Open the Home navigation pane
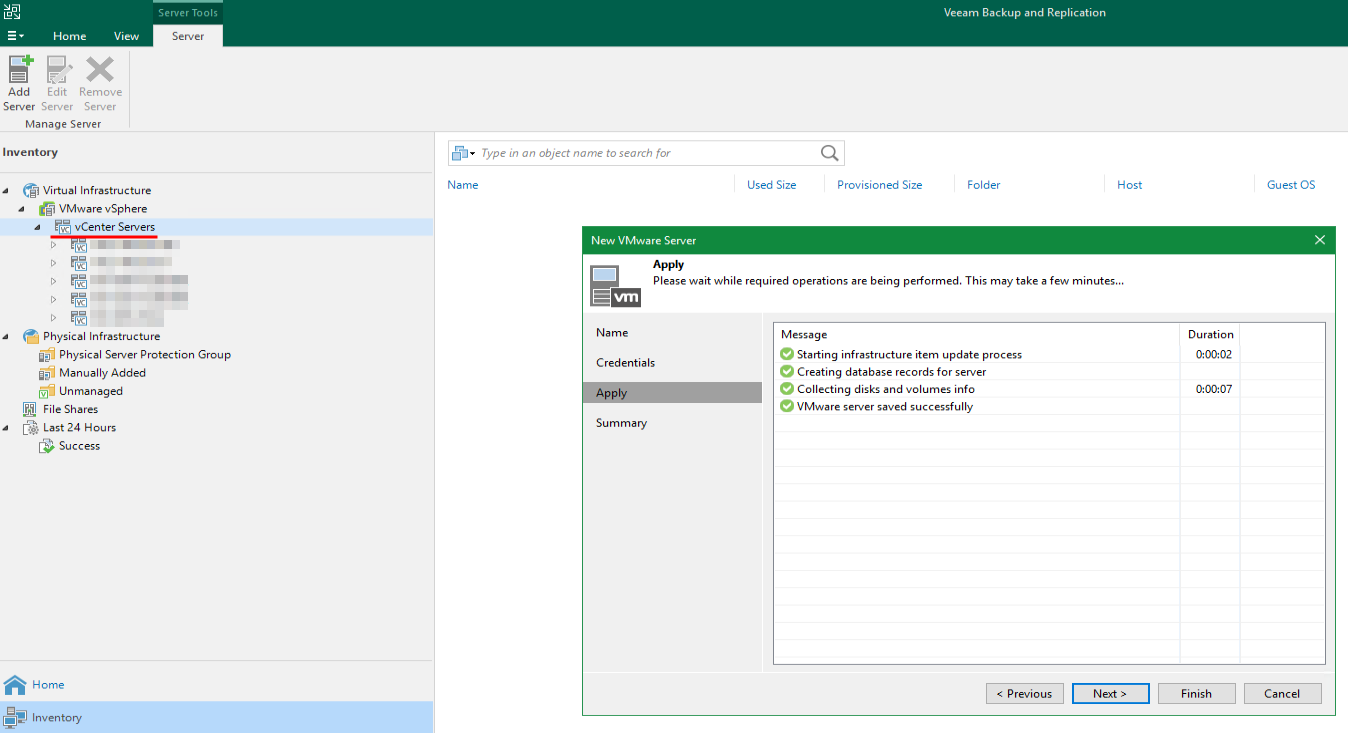The height and width of the screenshot is (733, 1348). click(216, 685)
